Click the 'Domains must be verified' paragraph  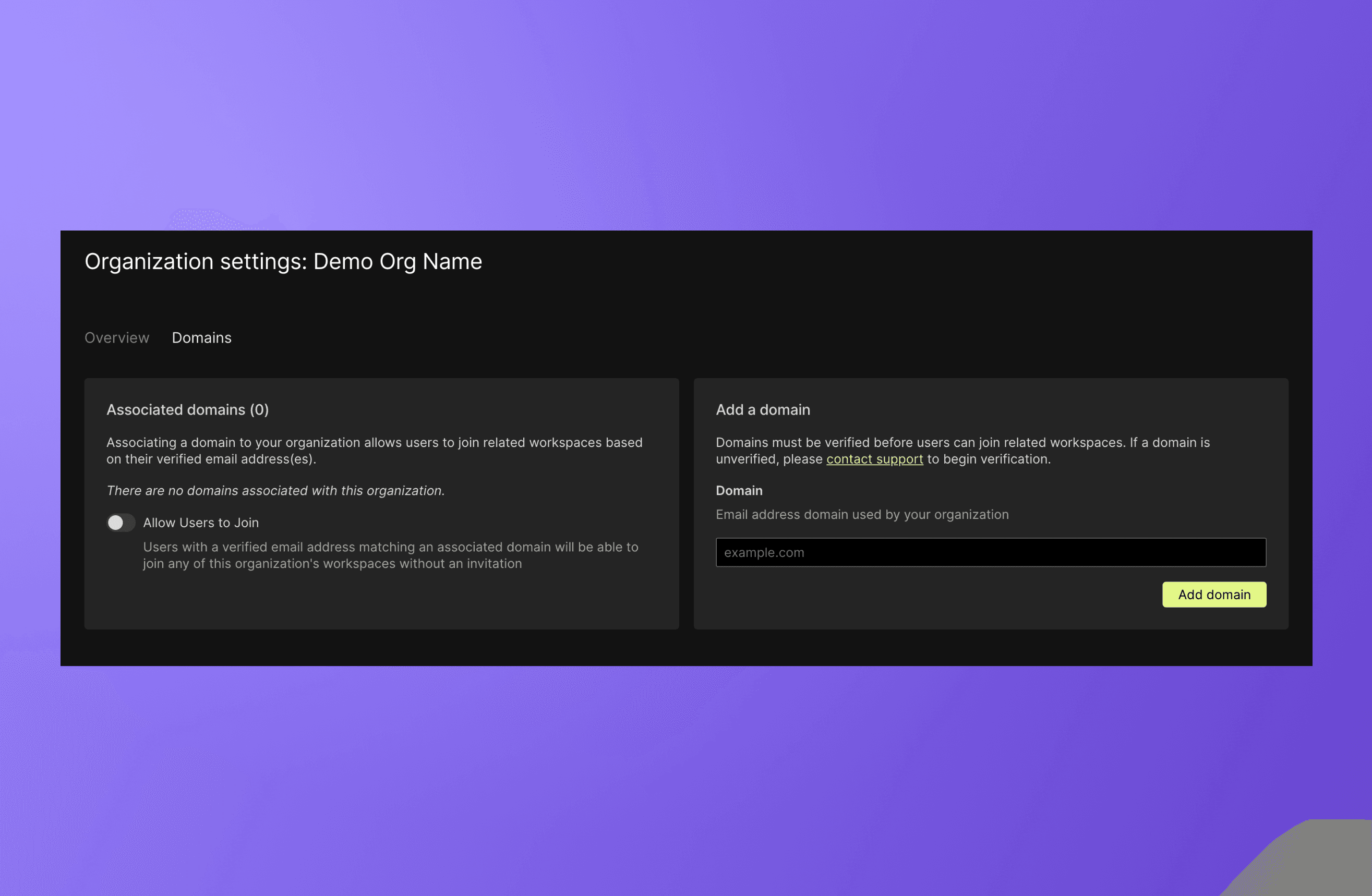pos(962,443)
